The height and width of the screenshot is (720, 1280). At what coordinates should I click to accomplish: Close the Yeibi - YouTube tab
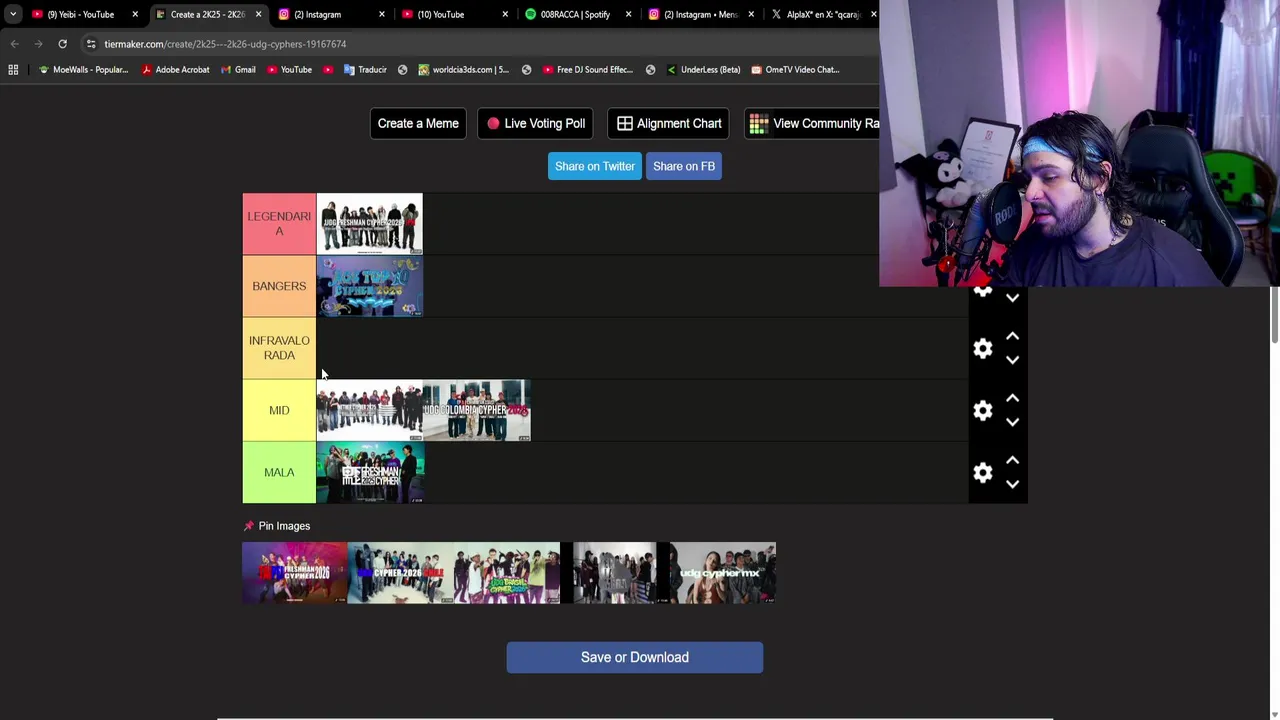[x=135, y=14]
